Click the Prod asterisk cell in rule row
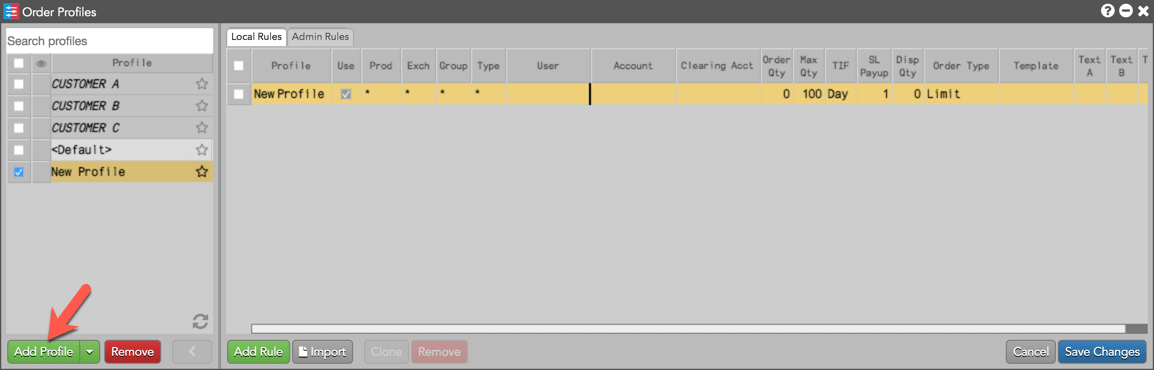Image resolution: width=1154 pixels, height=370 pixels. (x=380, y=94)
